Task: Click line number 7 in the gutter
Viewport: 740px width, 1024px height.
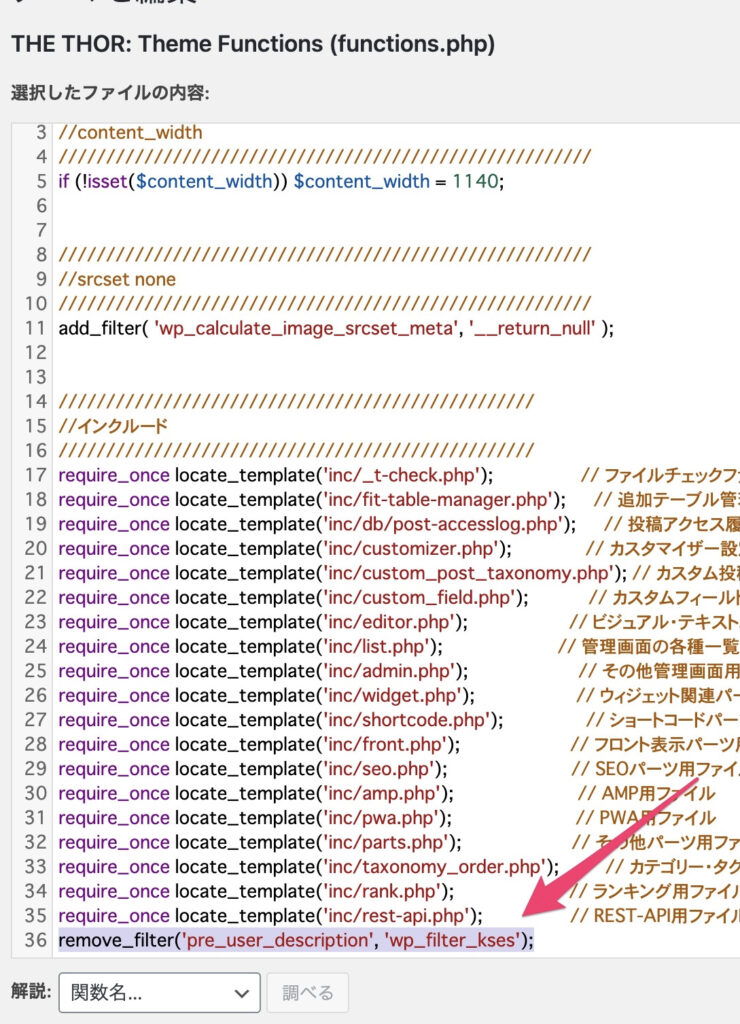Action: pyautogui.click(x=41, y=230)
